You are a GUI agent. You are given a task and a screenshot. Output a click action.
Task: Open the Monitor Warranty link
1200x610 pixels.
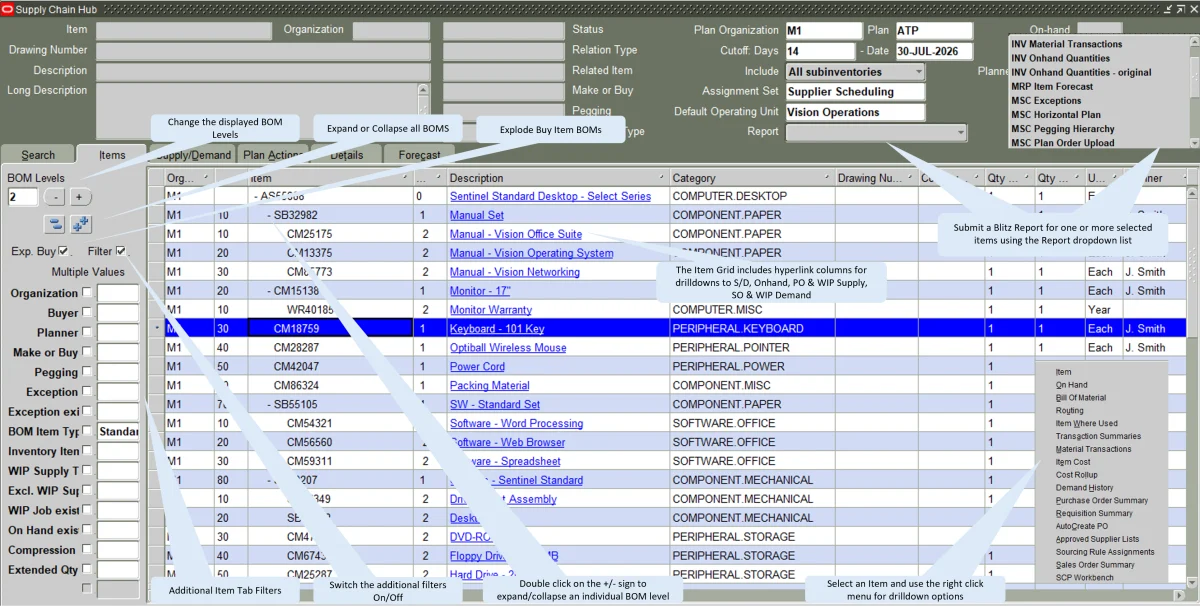(x=491, y=310)
